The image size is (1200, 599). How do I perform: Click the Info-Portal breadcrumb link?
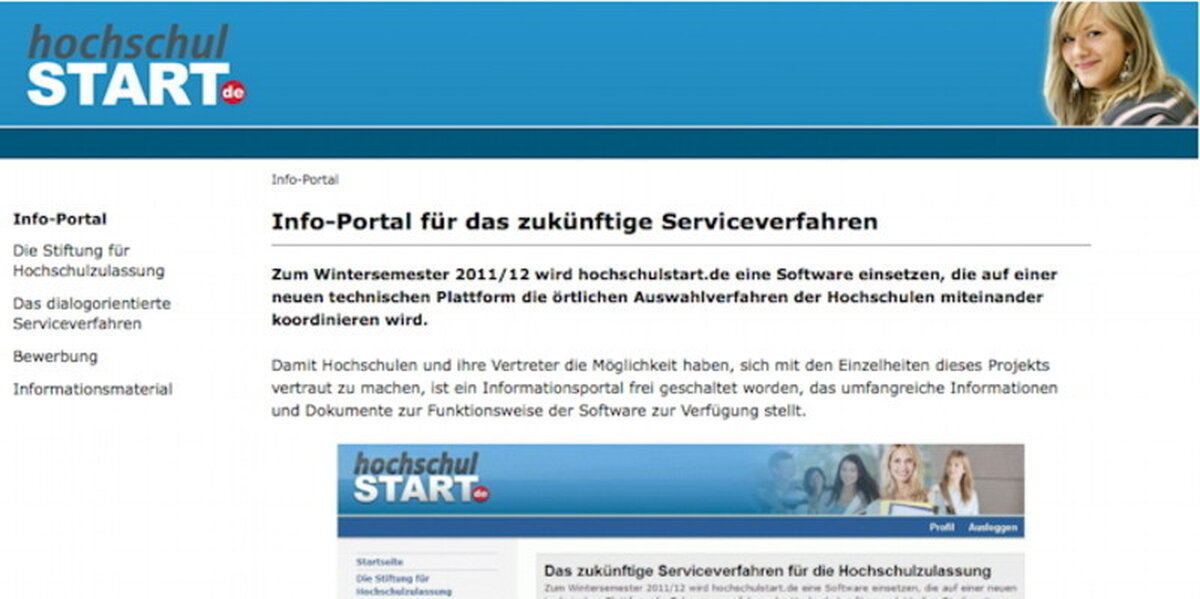(305, 180)
